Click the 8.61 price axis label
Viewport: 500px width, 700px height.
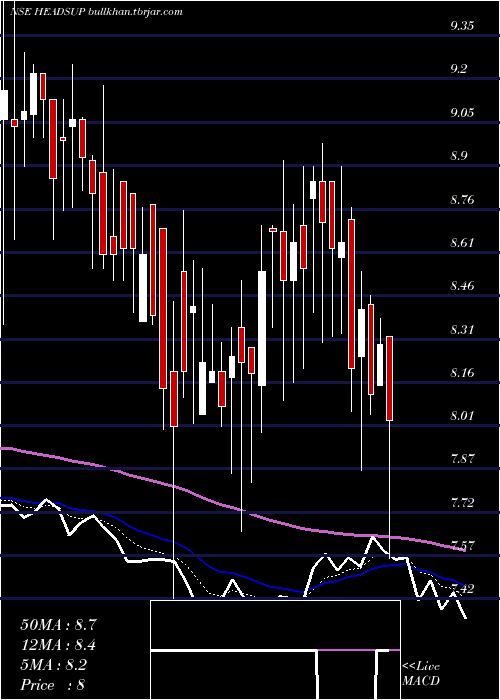pyautogui.click(x=462, y=243)
